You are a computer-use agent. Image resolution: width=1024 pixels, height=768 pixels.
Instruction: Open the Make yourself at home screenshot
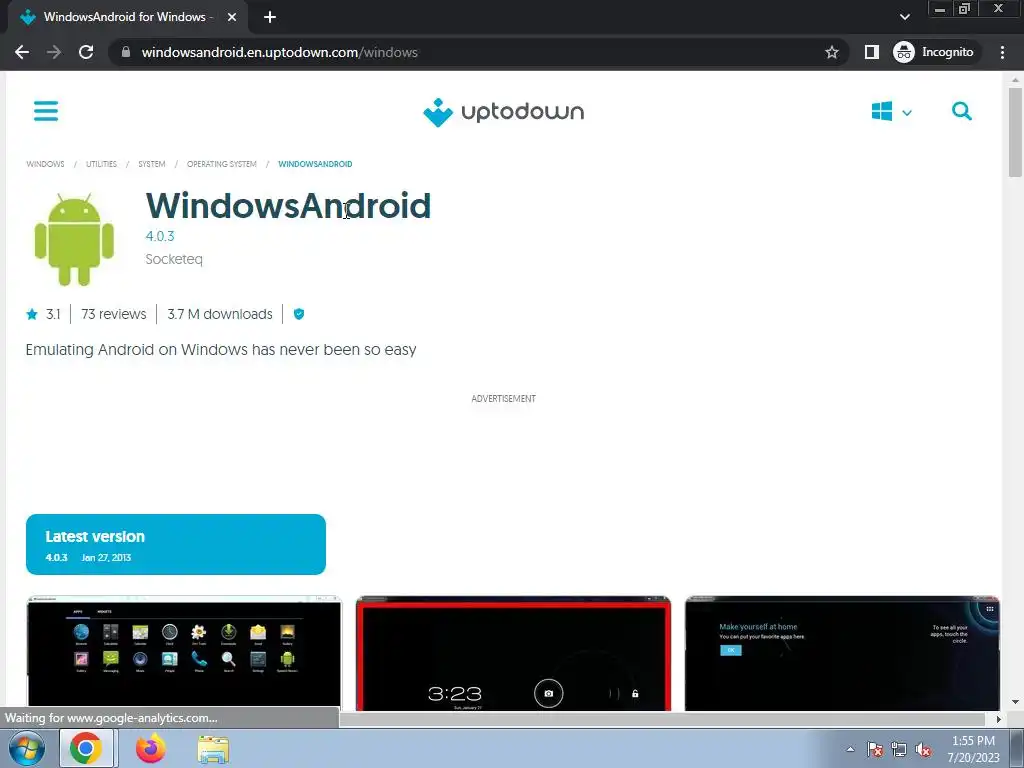click(x=842, y=652)
